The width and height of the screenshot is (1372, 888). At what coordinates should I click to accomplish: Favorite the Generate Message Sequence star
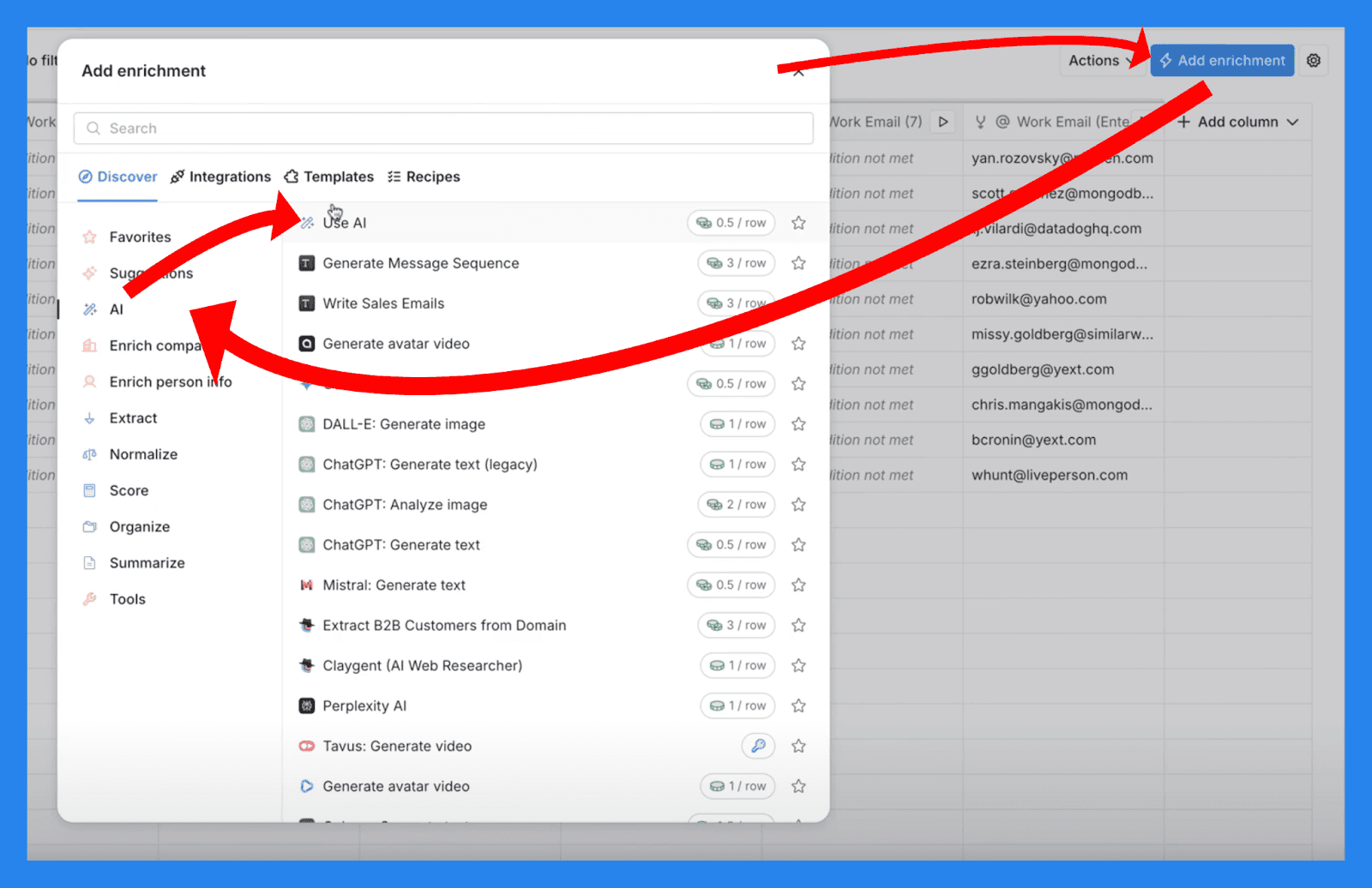tap(798, 263)
